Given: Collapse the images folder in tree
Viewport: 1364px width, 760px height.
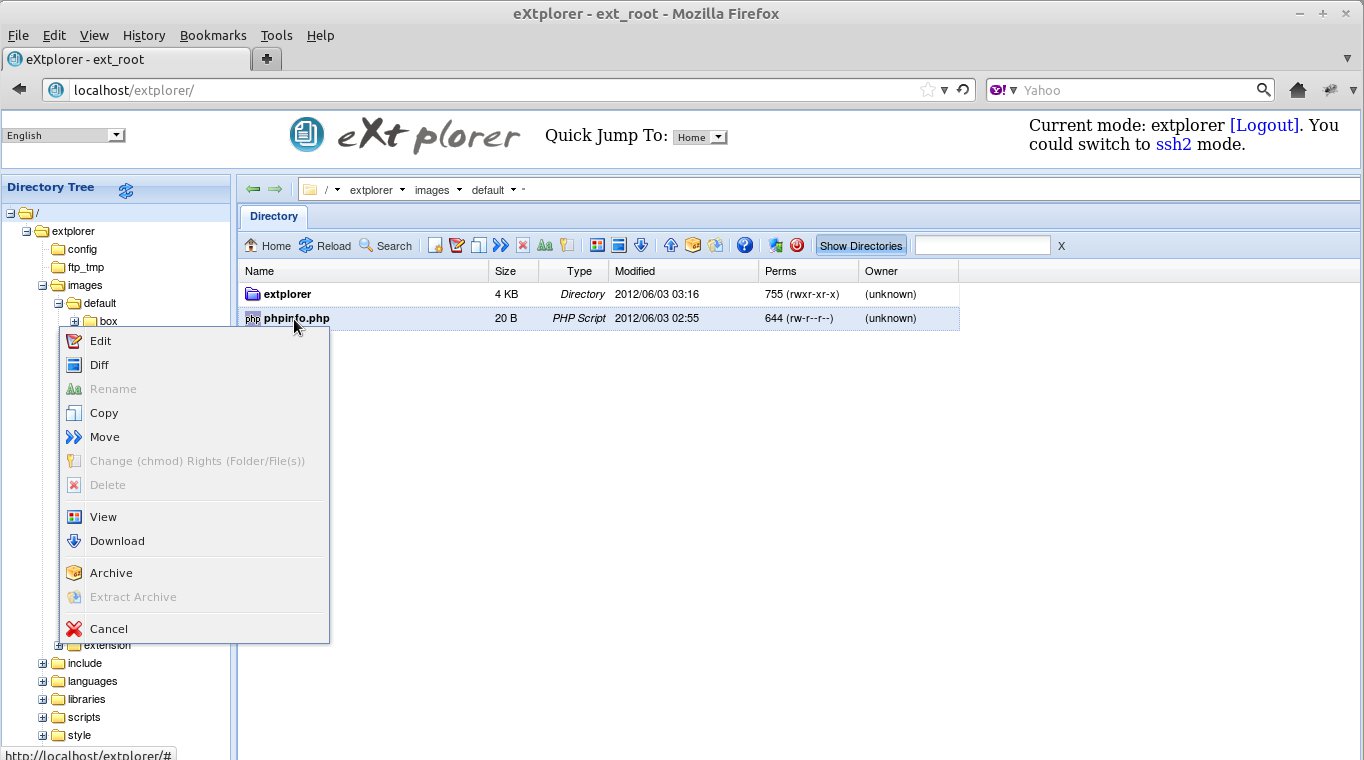Looking at the screenshot, I should tap(43, 285).
